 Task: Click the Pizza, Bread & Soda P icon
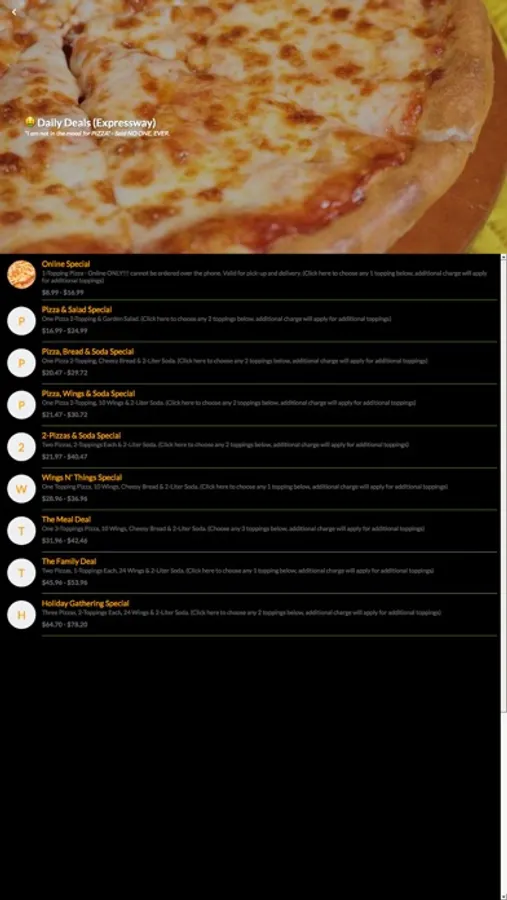tap(22, 363)
